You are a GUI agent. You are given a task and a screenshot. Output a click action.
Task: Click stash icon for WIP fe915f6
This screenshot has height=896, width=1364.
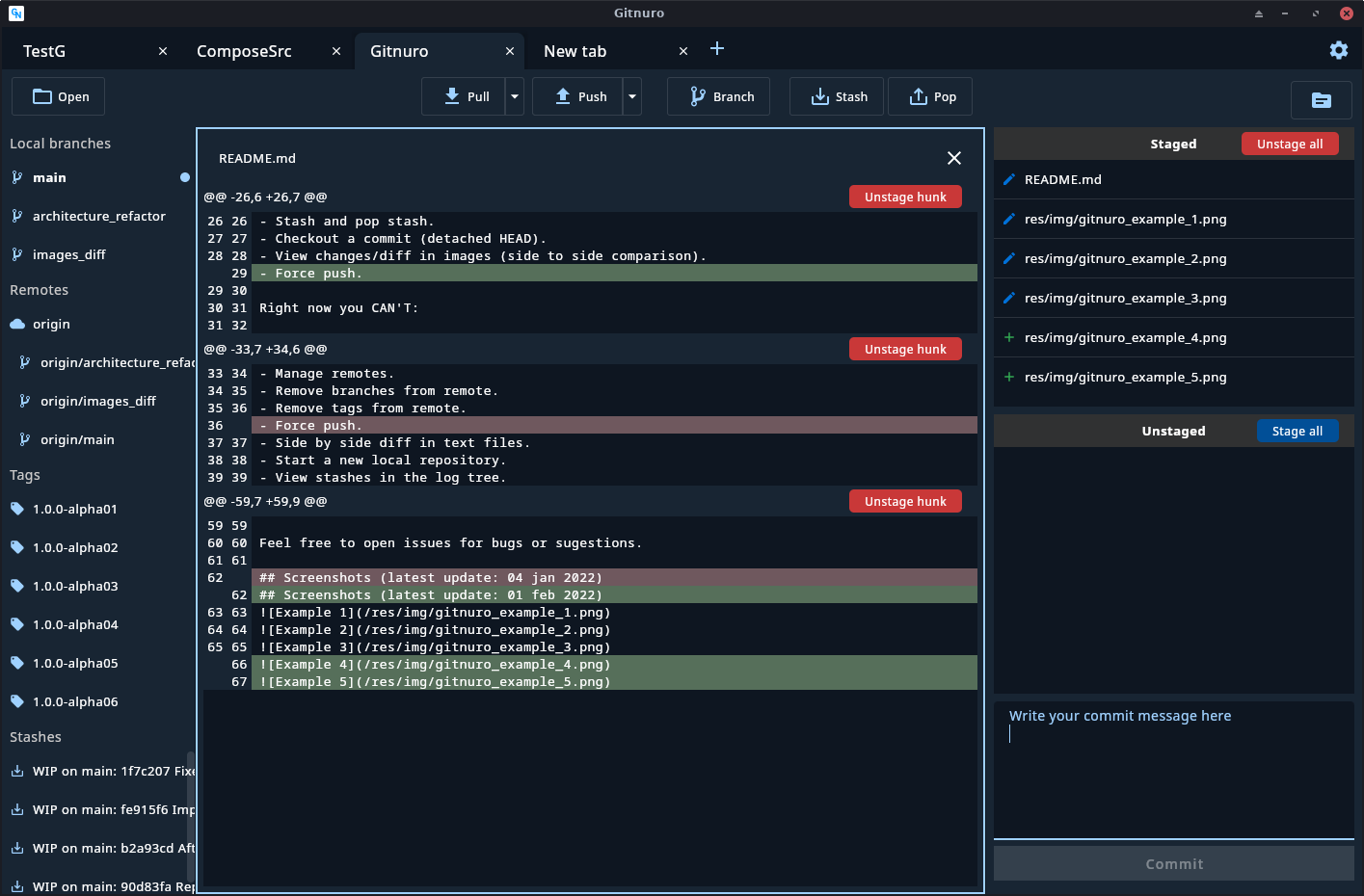pyautogui.click(x=17, y=809)
